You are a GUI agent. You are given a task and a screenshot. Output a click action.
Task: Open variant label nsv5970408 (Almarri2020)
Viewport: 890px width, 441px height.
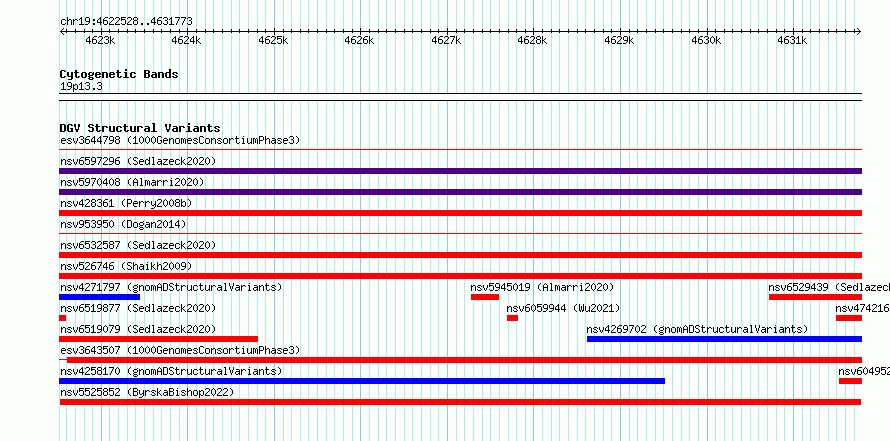pos(132,182)
